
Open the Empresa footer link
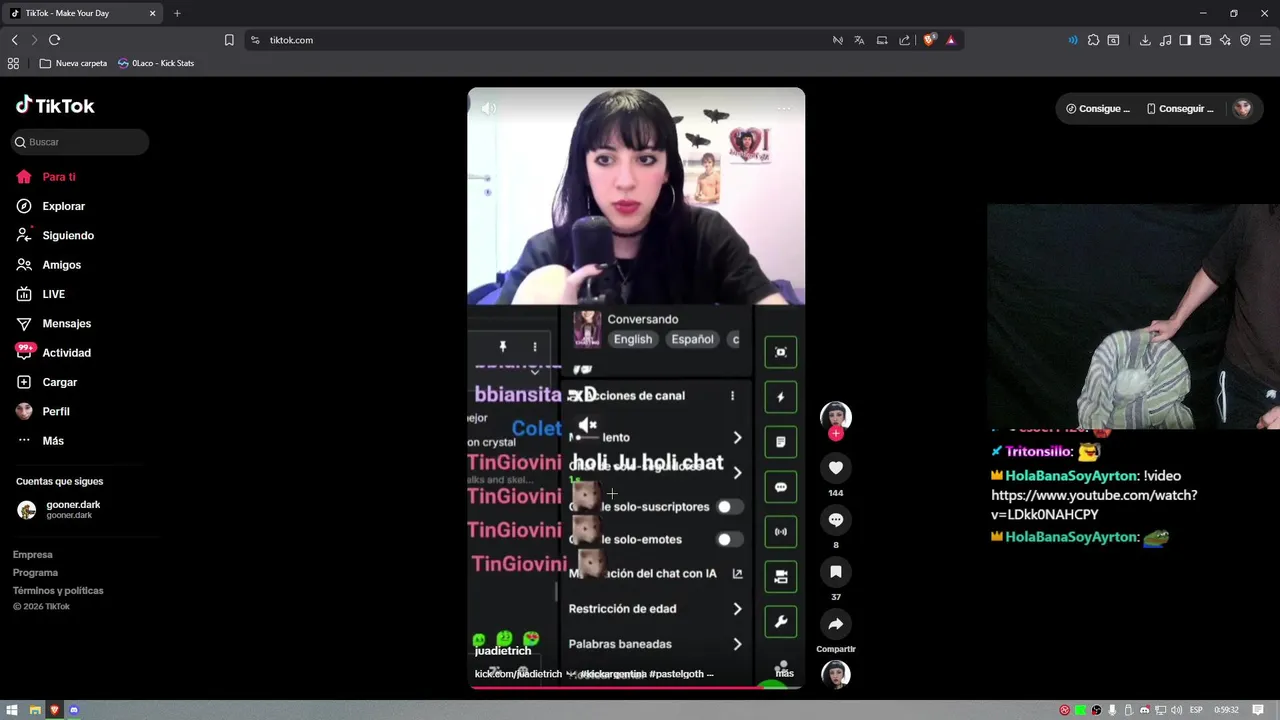[x=33, y=555]
